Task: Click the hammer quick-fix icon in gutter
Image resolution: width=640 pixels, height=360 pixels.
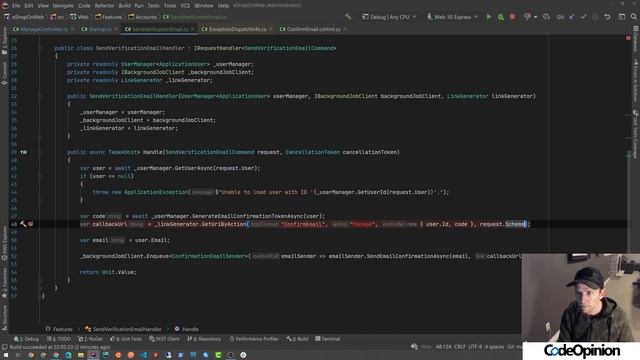Action: [23, 224]
